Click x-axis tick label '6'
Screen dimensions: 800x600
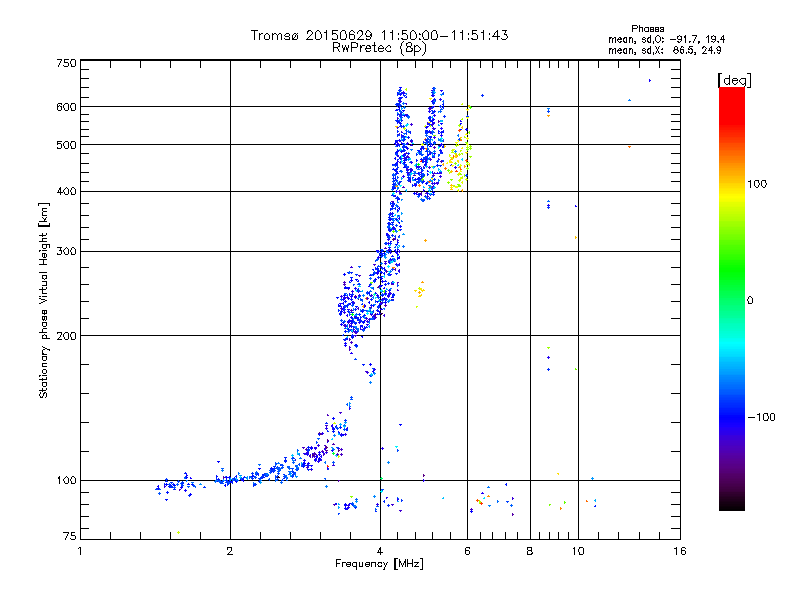[467, 551]
